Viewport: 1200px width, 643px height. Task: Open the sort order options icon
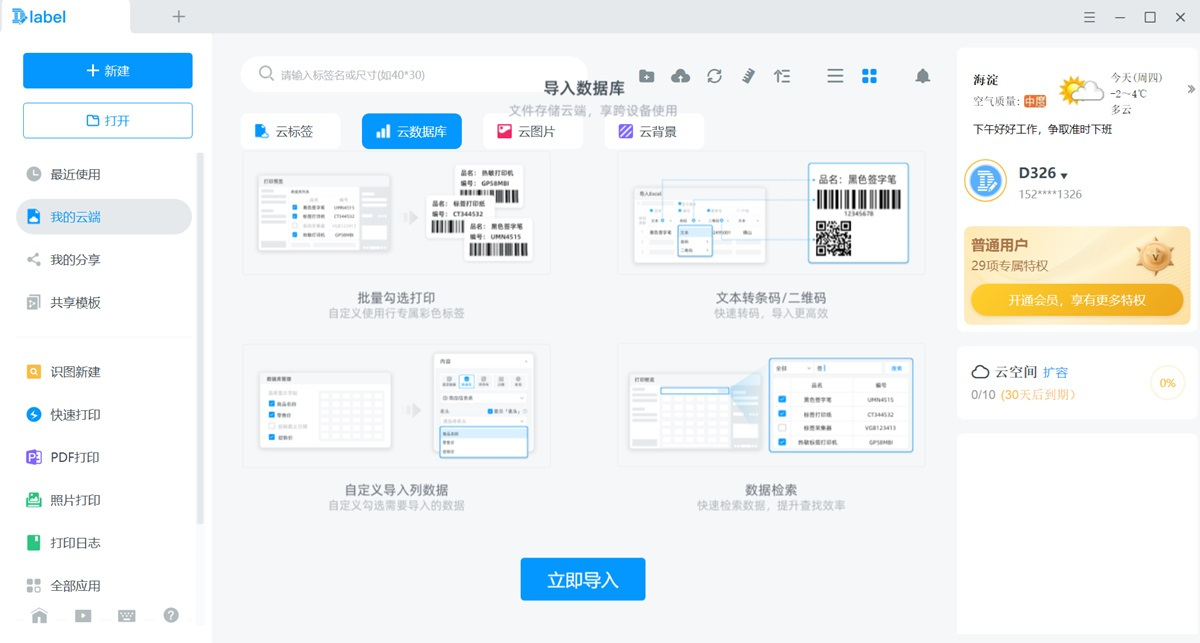(x=782, y=76)
